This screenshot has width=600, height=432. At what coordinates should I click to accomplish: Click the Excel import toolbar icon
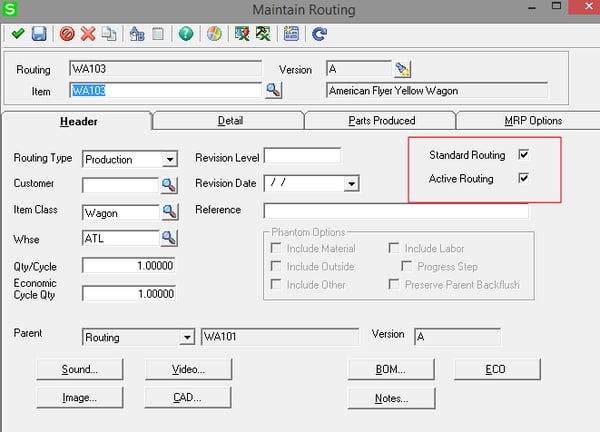coord(242,34)
